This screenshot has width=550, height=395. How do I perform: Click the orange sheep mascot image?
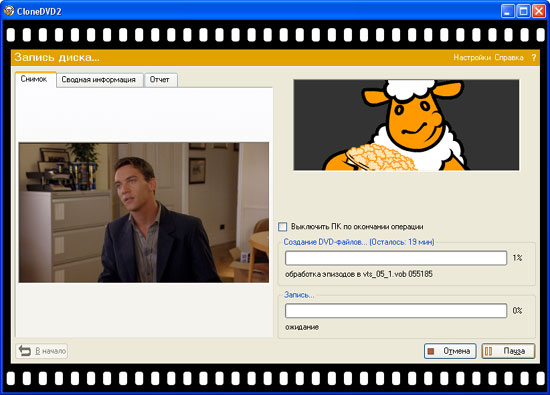pos(406,125)
